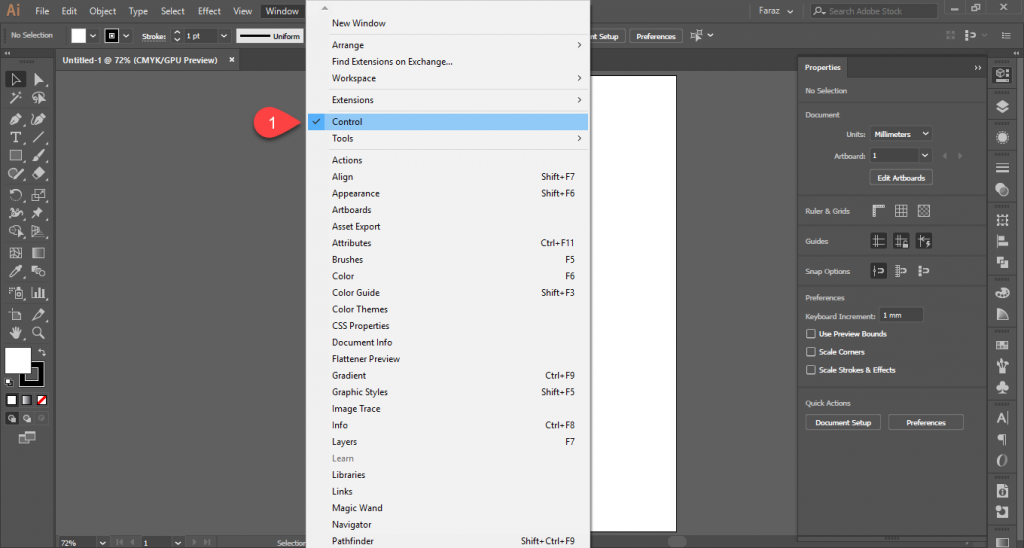The width and height of the screenshot is (1024, 548).
Task: Open the Effect menu in menu bar
Action: click(209, 11)
